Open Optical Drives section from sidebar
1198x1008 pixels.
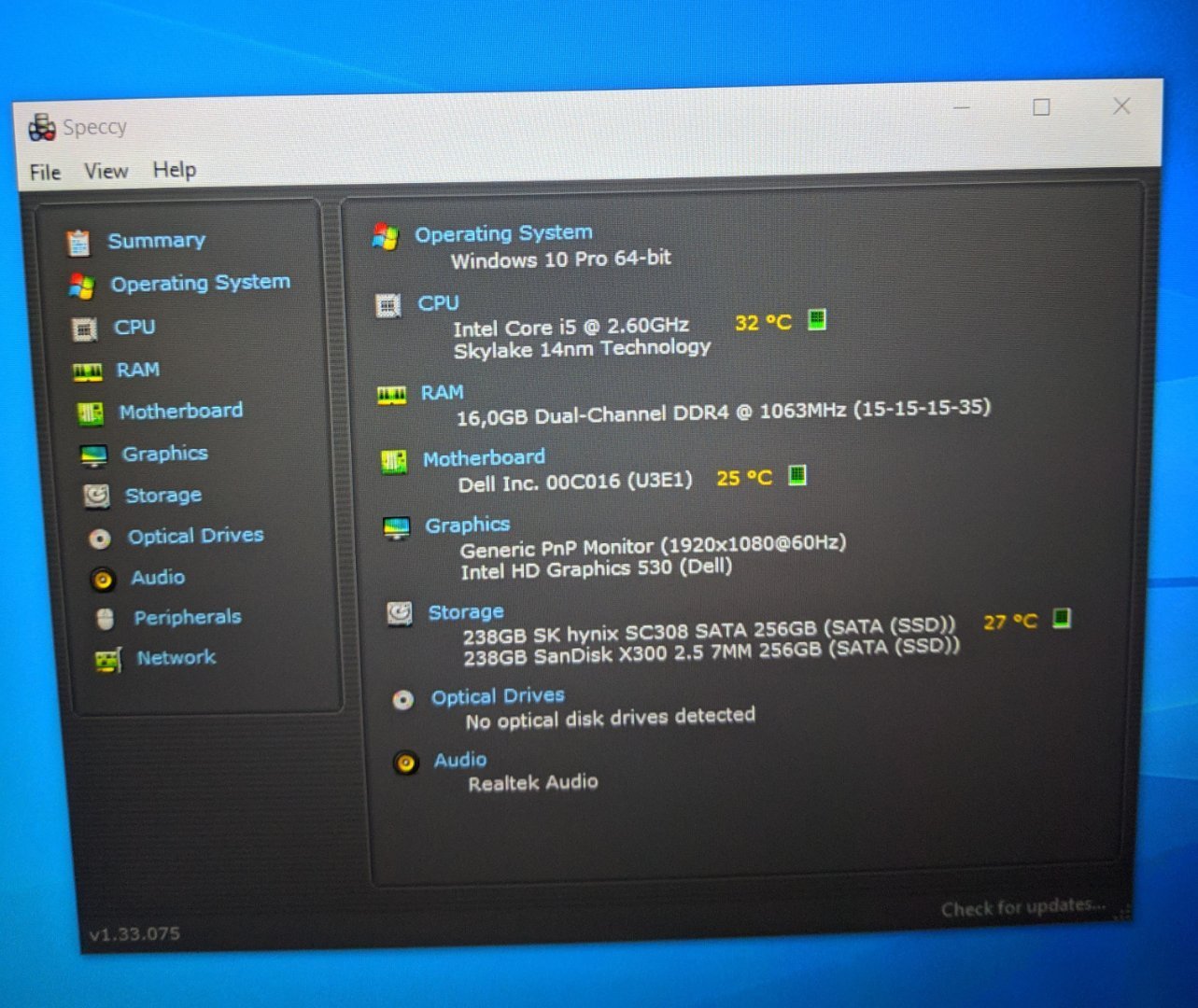[x=196, y=536]
